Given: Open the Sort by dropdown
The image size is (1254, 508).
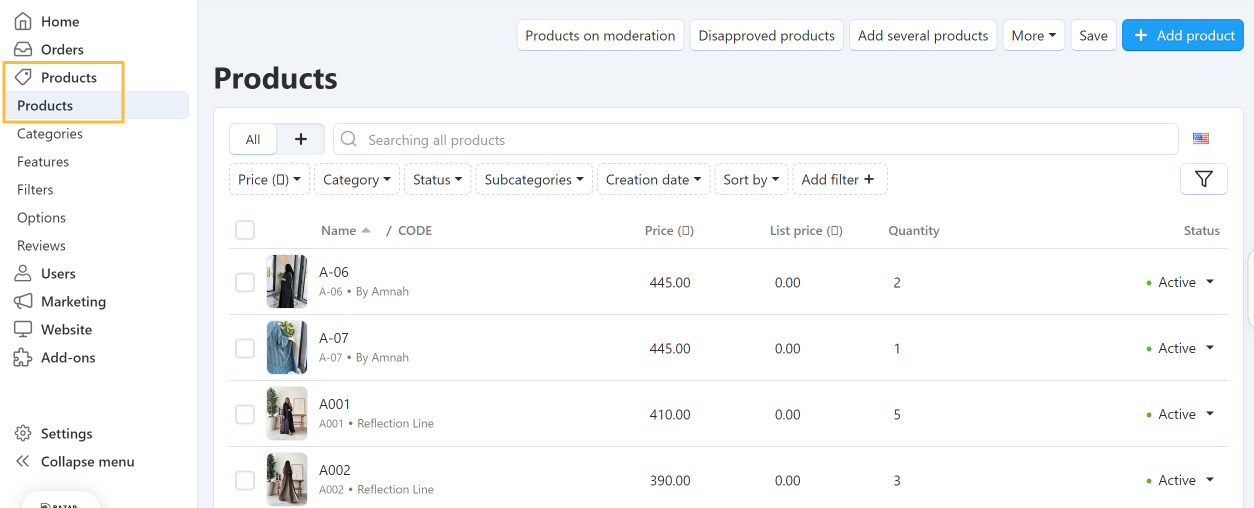Looking at the screenshot, I should coord(751,179).
